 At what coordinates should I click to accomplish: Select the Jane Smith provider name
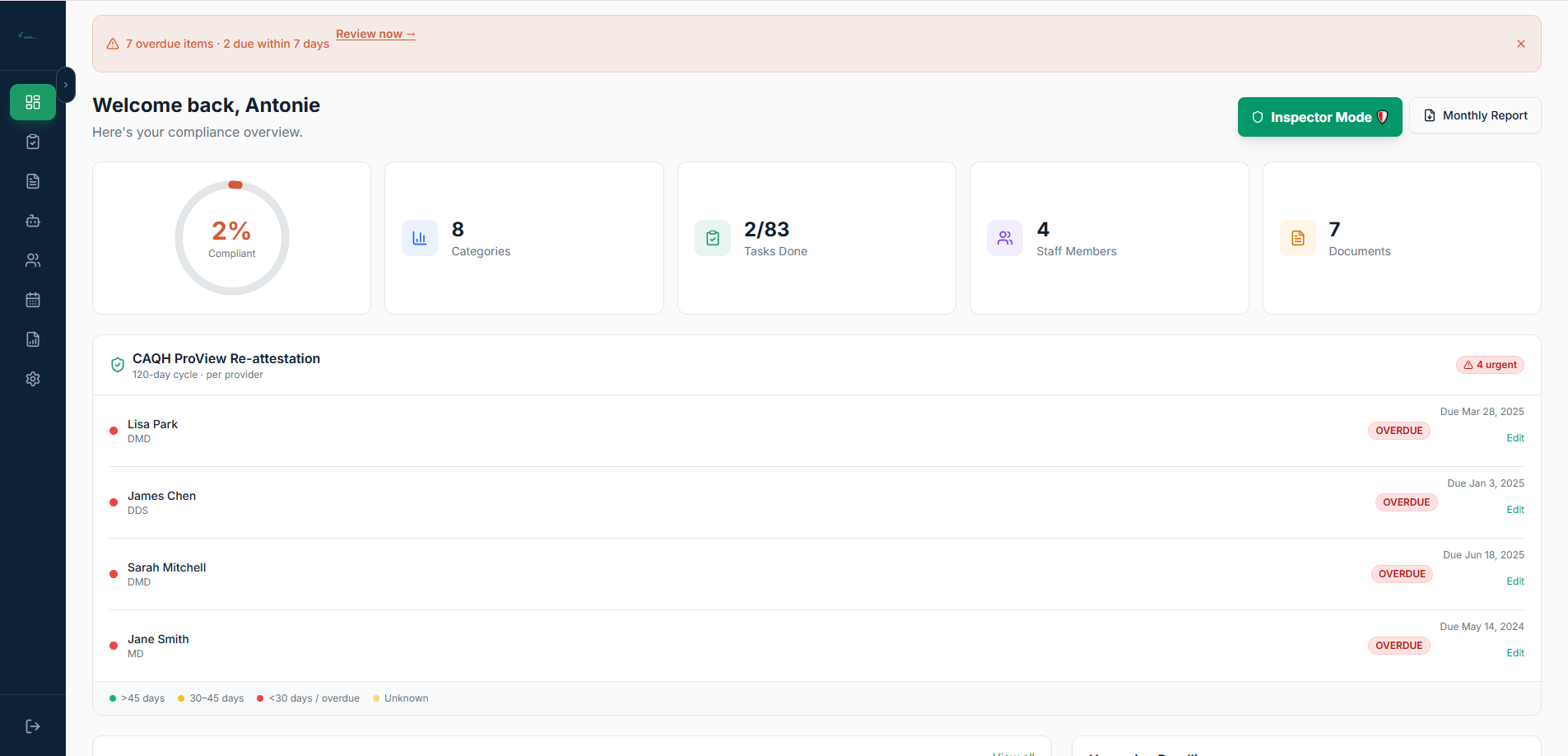click(158, 639)
